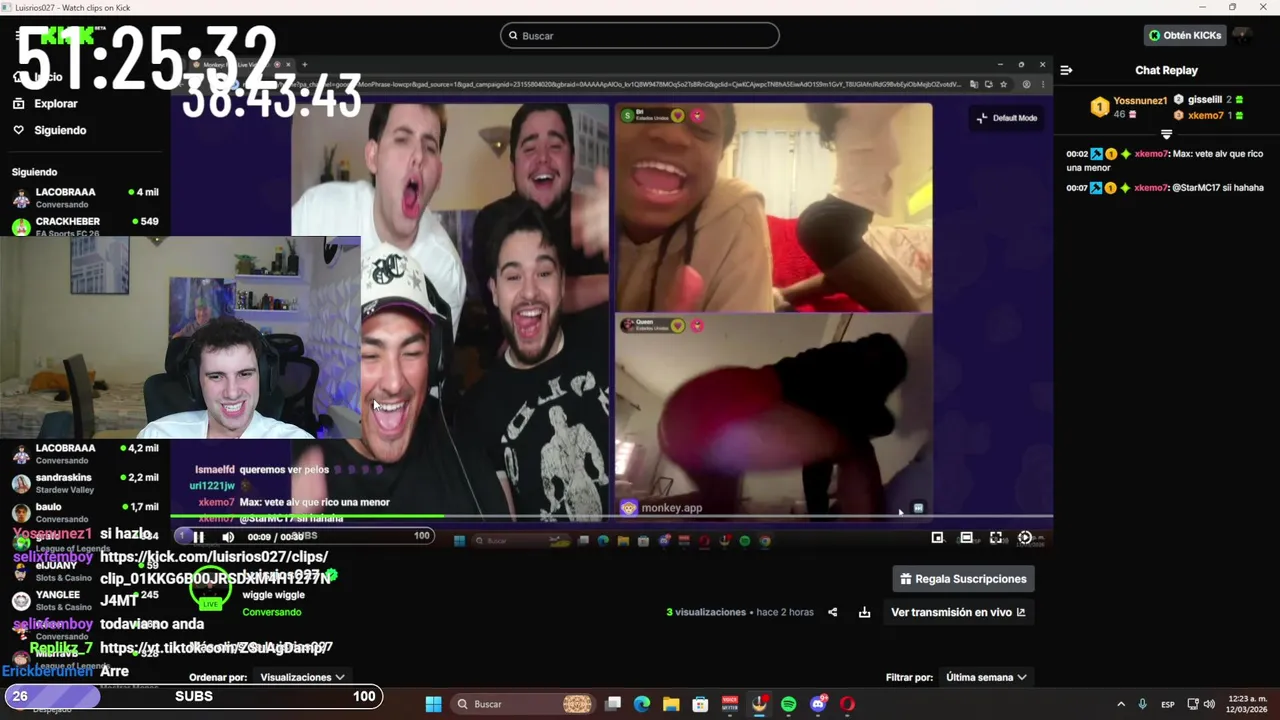1280x720 pixels.
Task: Pause the clip playback
Action: (x=198, y=537)
